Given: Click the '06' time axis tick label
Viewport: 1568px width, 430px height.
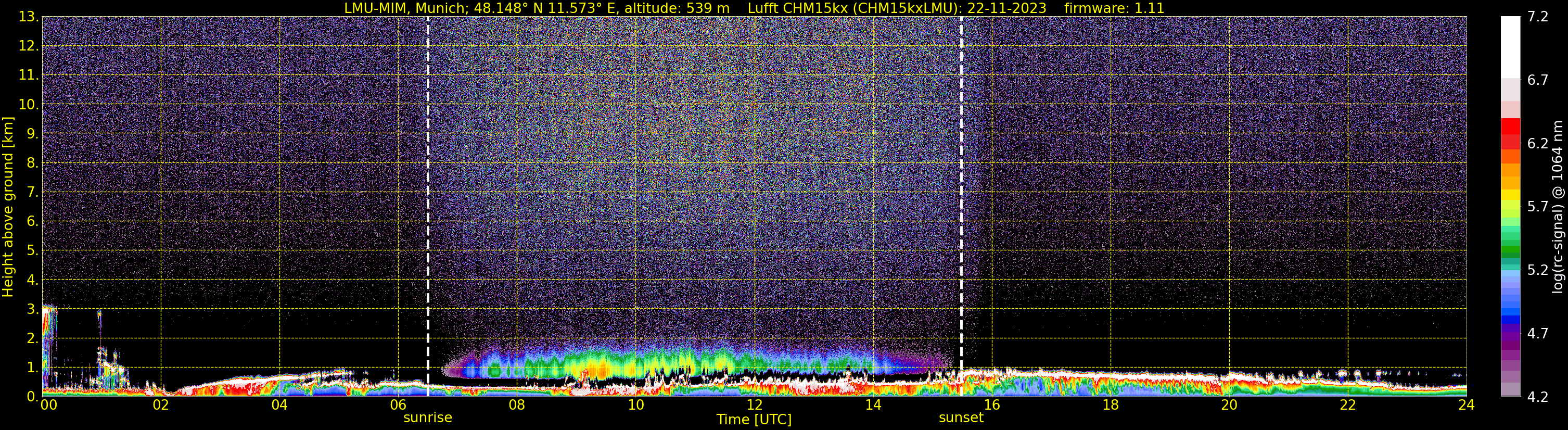Looking at the screenshot, I should [x=398, y=405].
